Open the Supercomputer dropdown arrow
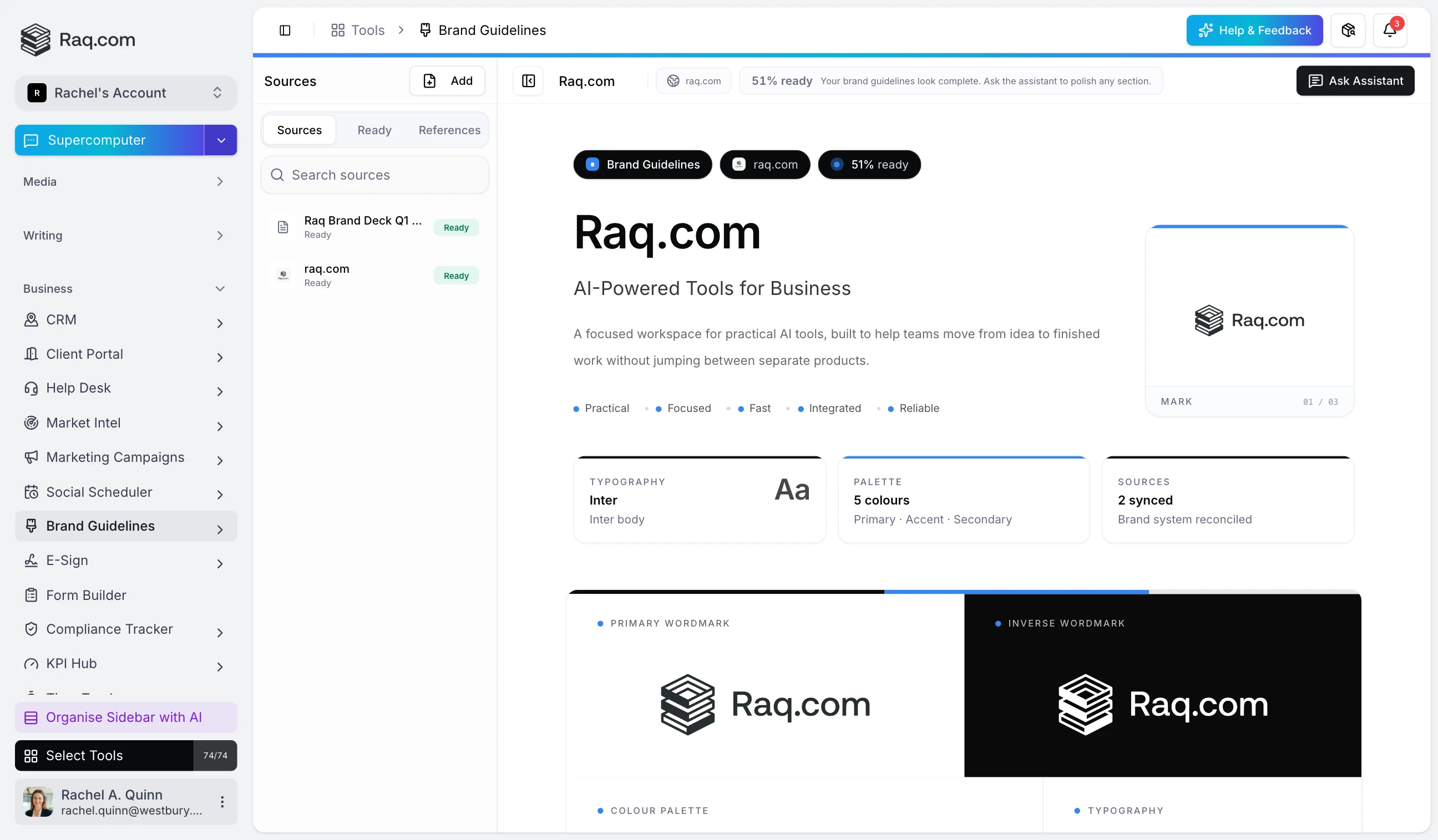Image resolution: width=1438 pixels, height=840 pixels. click(x=221, y=140)
